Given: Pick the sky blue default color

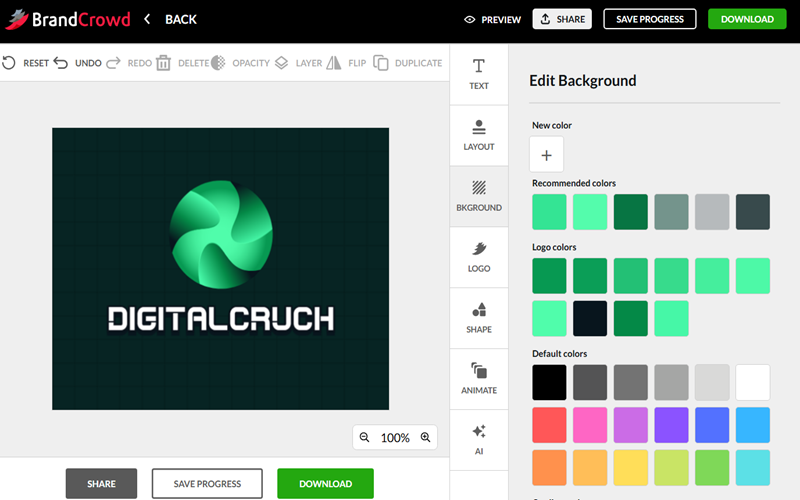Looking at the screenshot, I should 753,425.
